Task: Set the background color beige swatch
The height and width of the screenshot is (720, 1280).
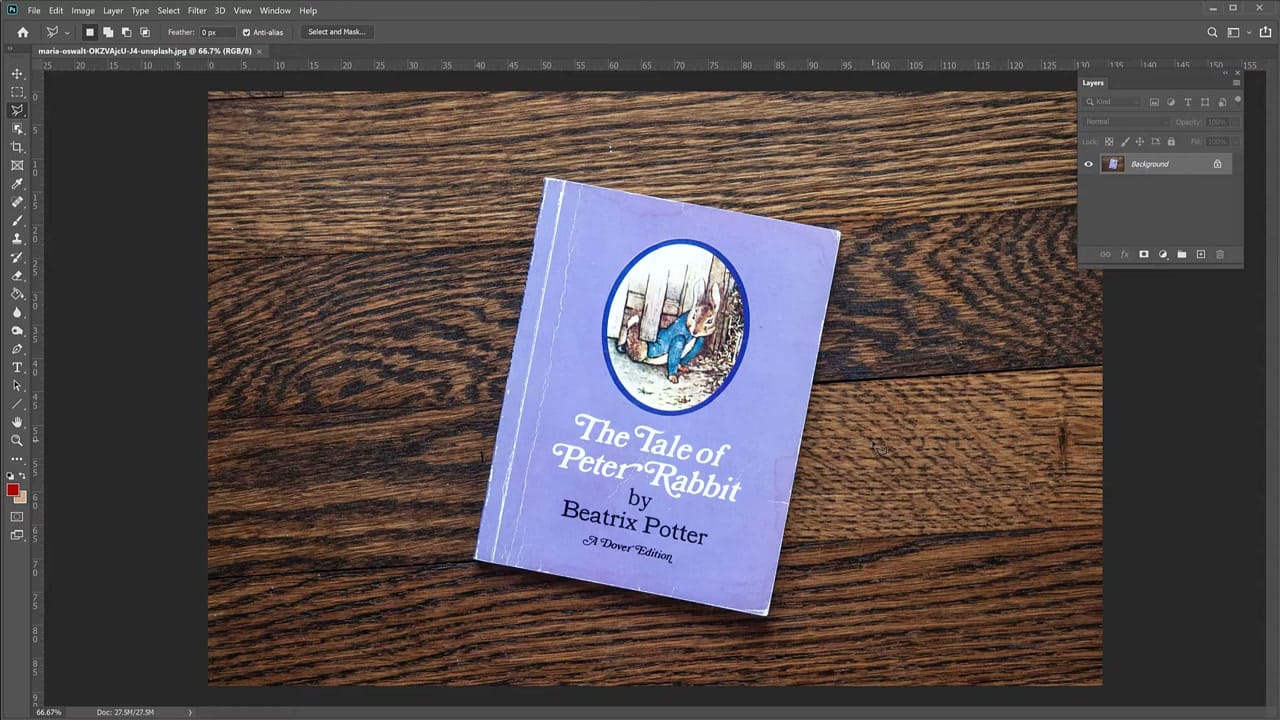Action: (x=22, y=497)
